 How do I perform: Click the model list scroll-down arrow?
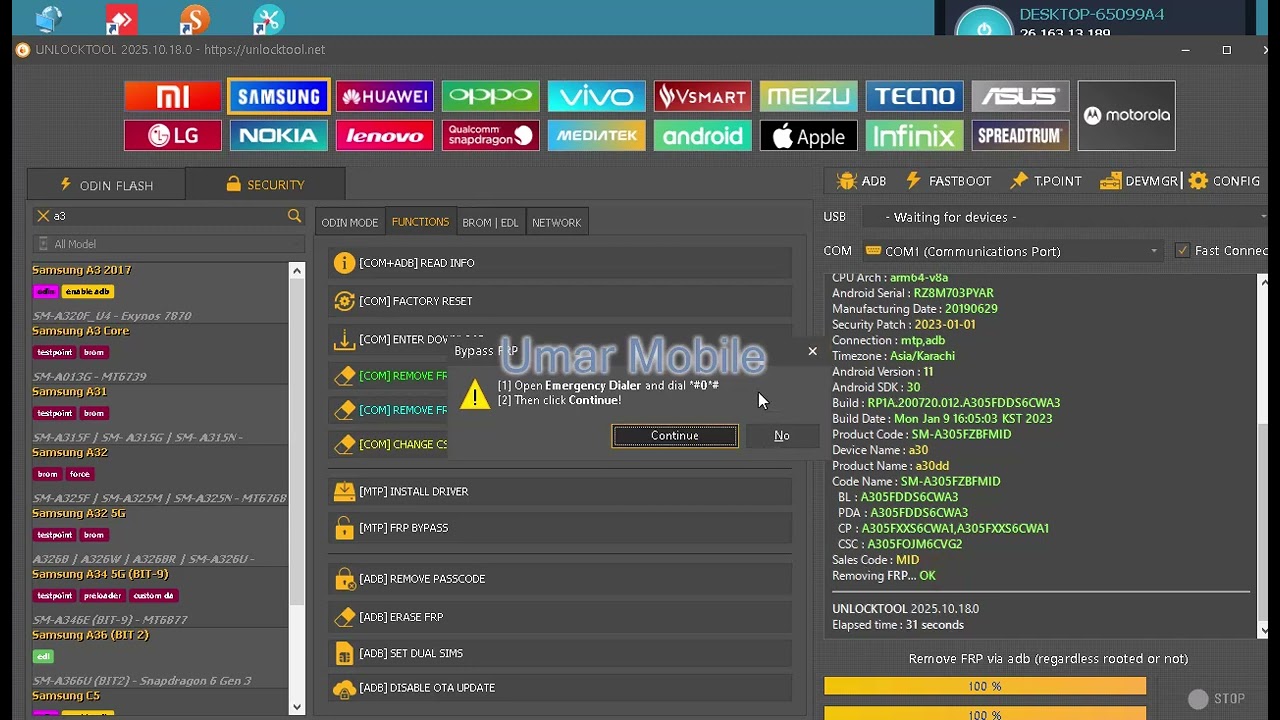click(296, 707)
